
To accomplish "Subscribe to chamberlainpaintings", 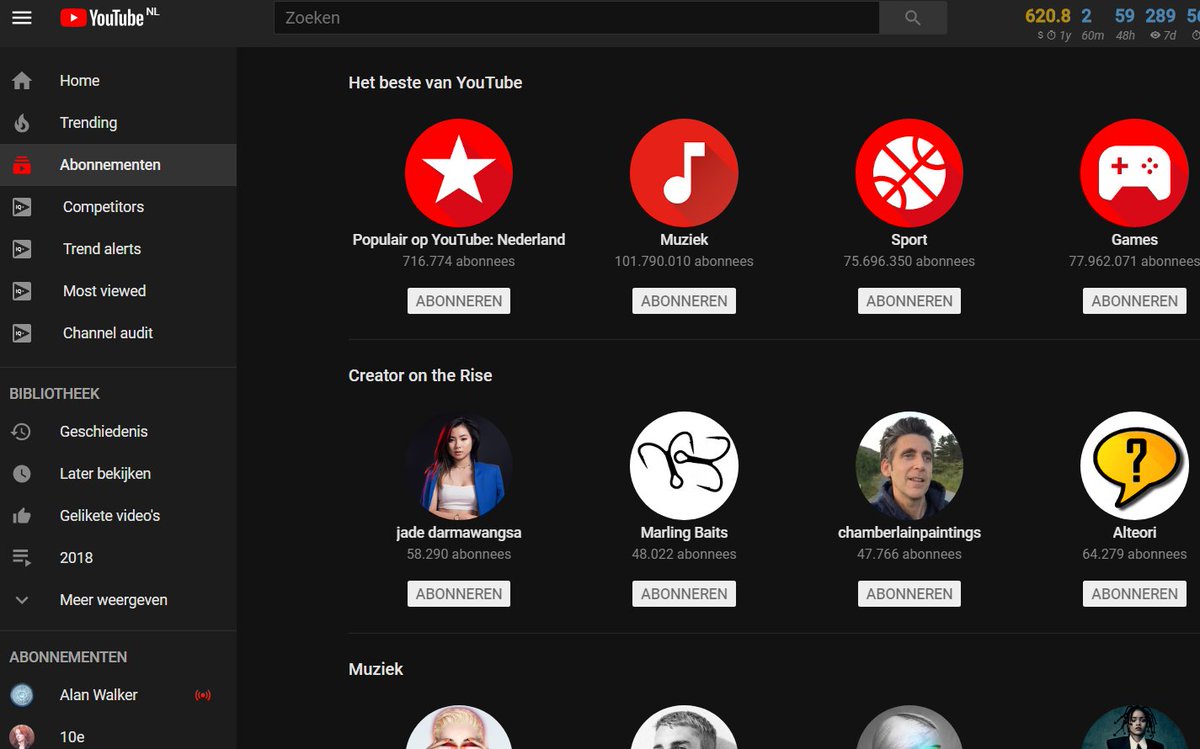I will (909, 594).
